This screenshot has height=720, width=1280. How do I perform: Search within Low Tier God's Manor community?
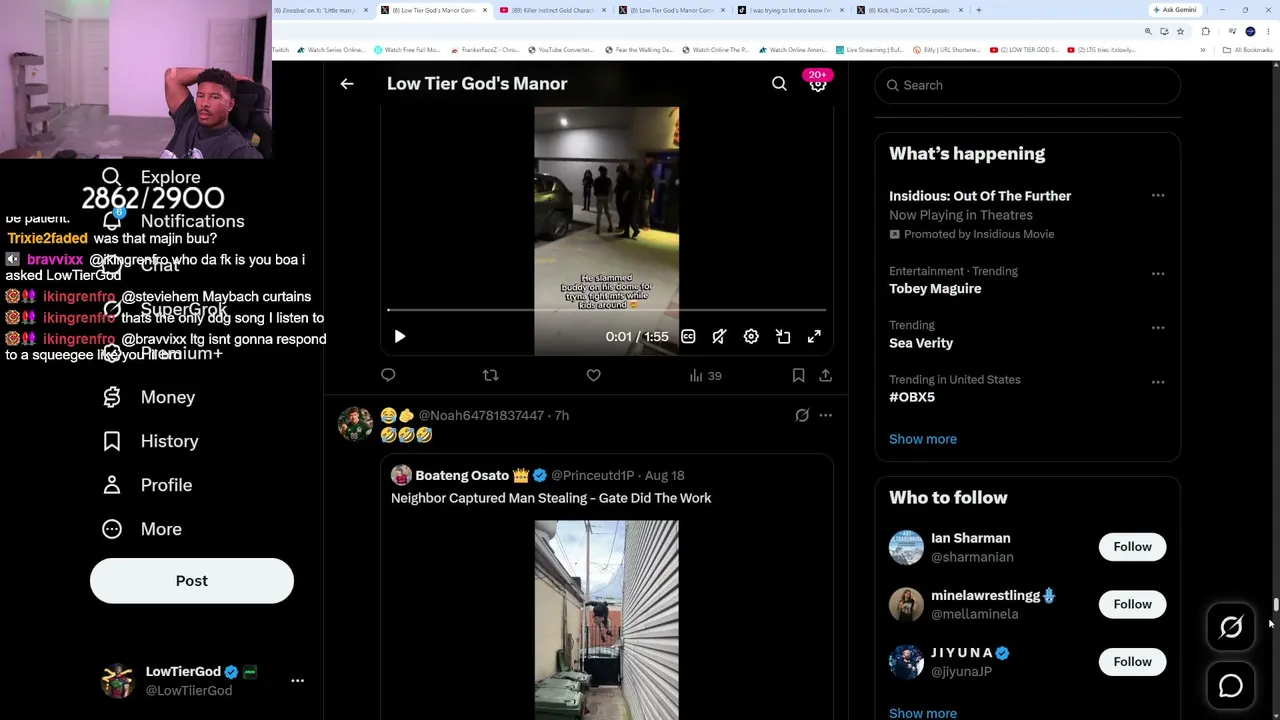[x=779, y=84]
